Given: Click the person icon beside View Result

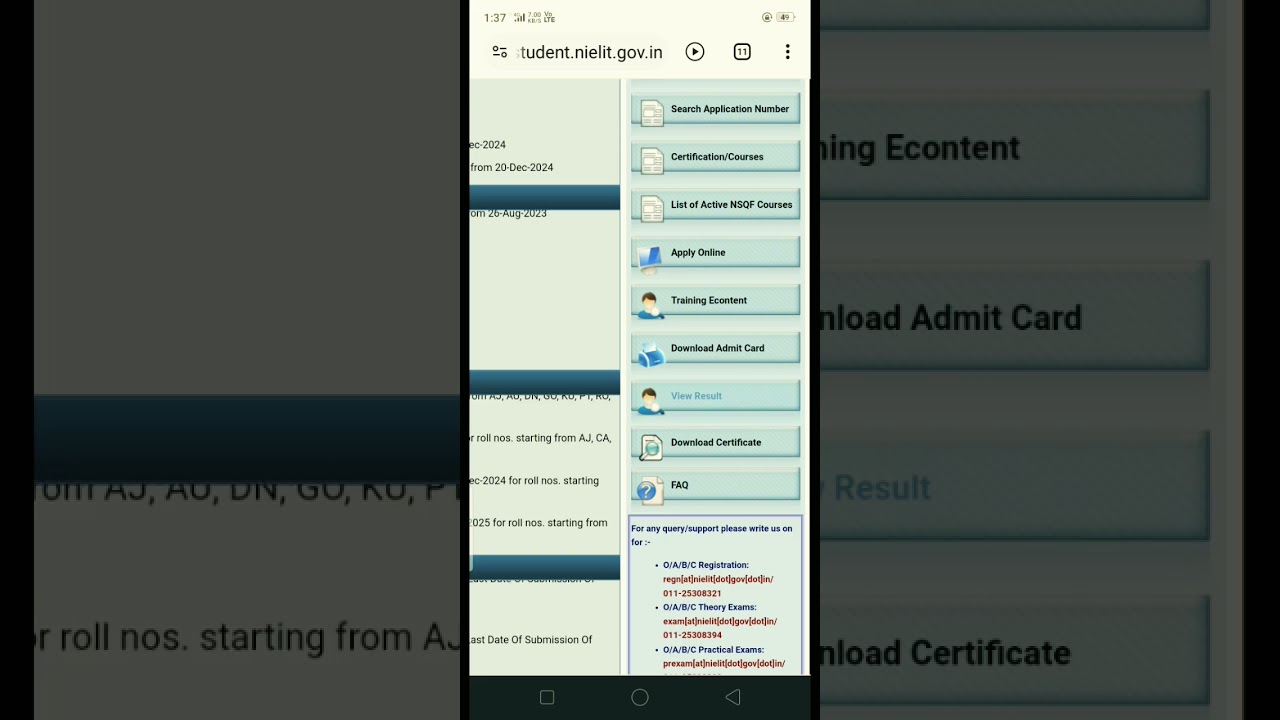Looking at the screenshot, I should [x=650, y=402].
